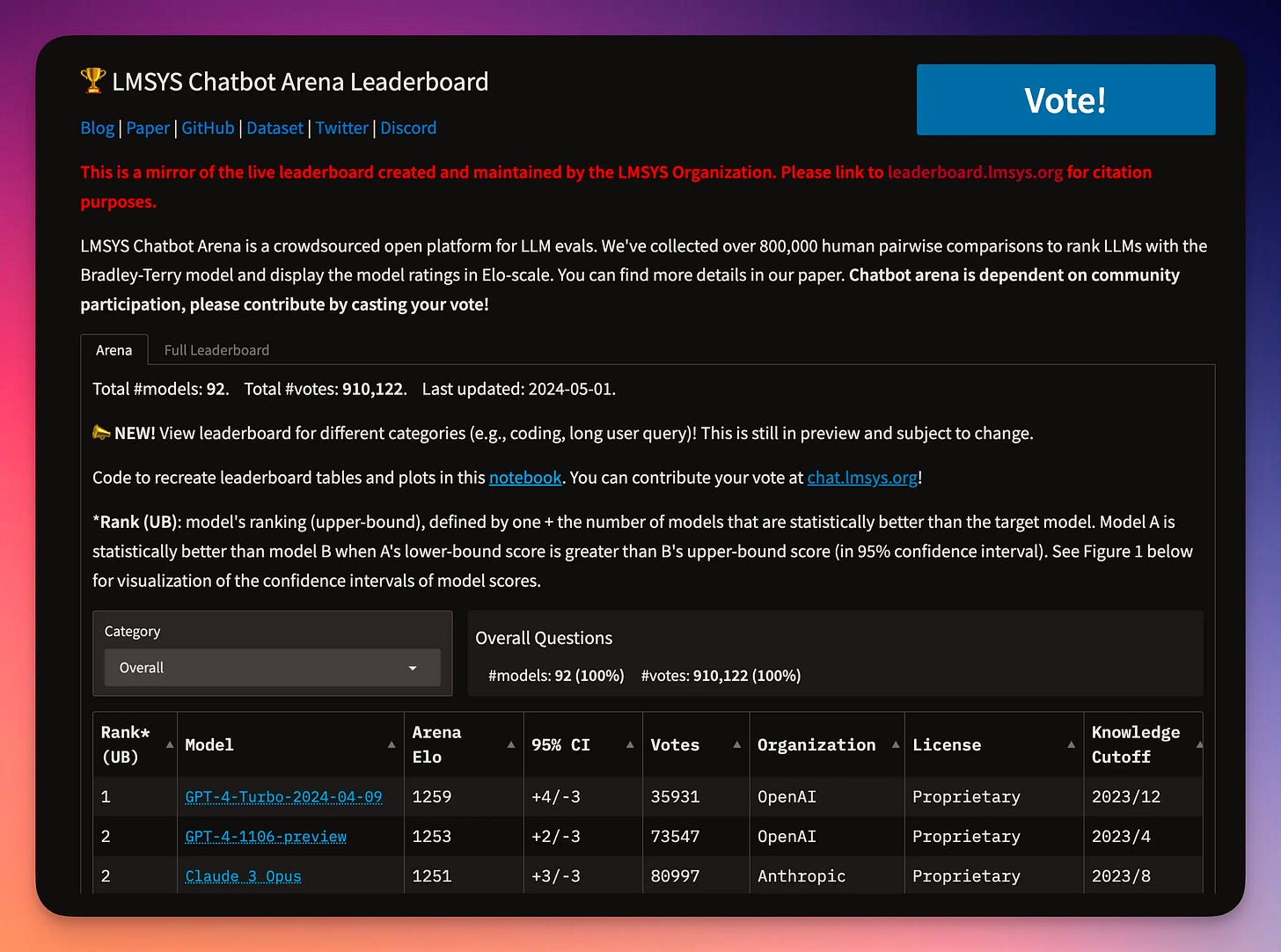Sort by Model column arrow
The height and width of the screenshot is (952, 1281).
392,744
